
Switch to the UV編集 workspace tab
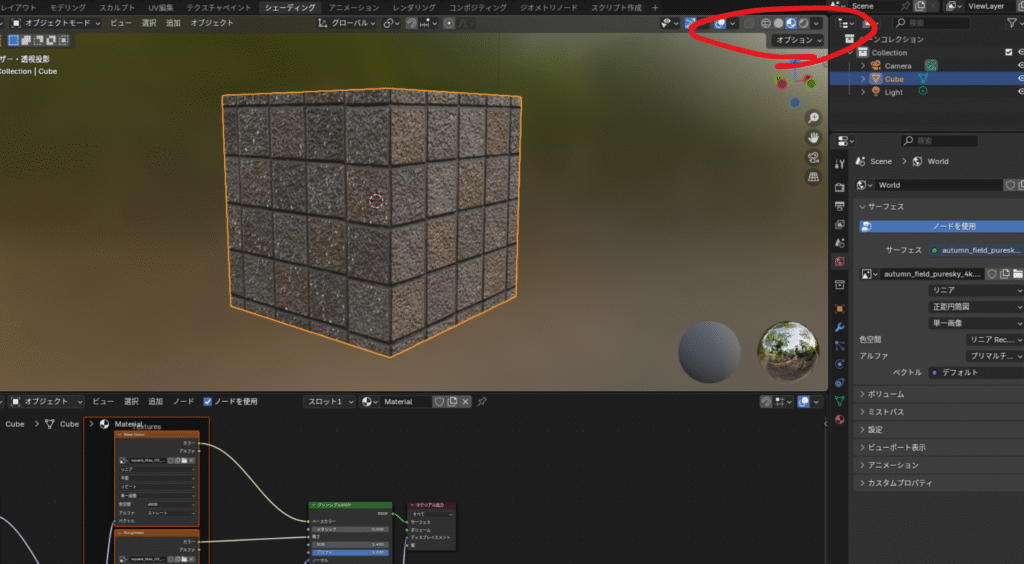point(161,7)
